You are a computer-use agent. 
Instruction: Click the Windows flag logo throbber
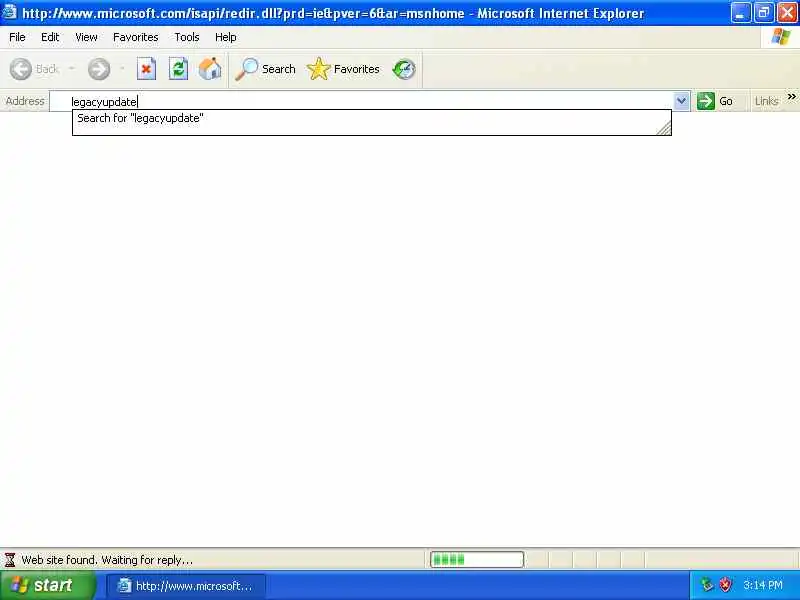pyautogui.click(x=781, y=37)
